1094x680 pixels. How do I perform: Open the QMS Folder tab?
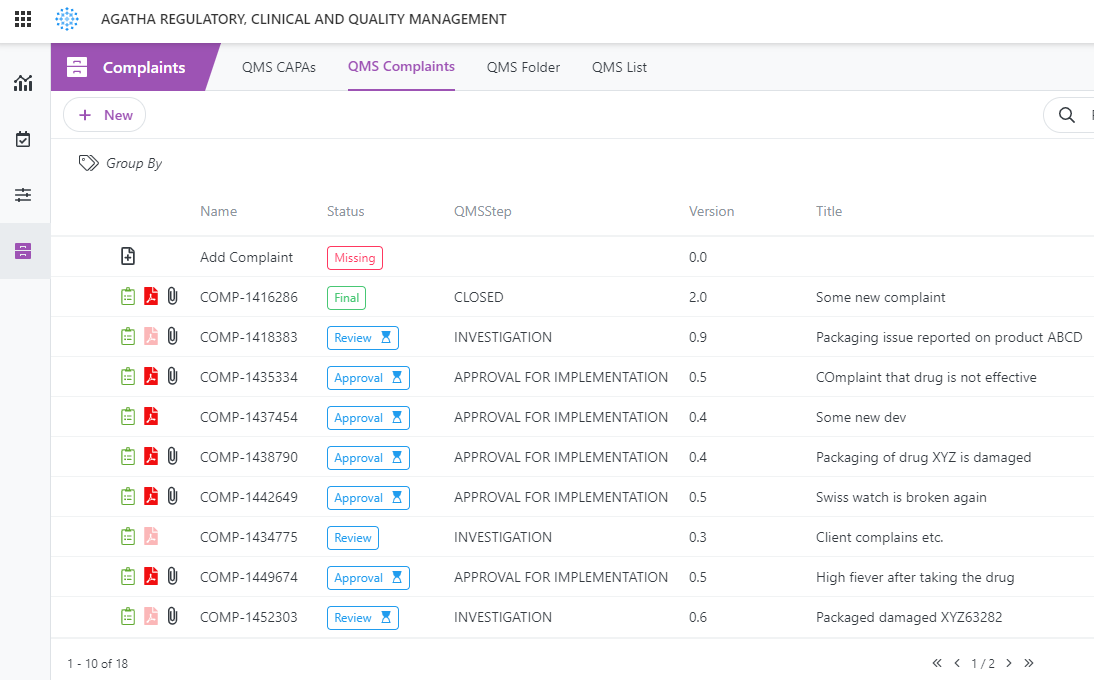click(x=523, y=67)
